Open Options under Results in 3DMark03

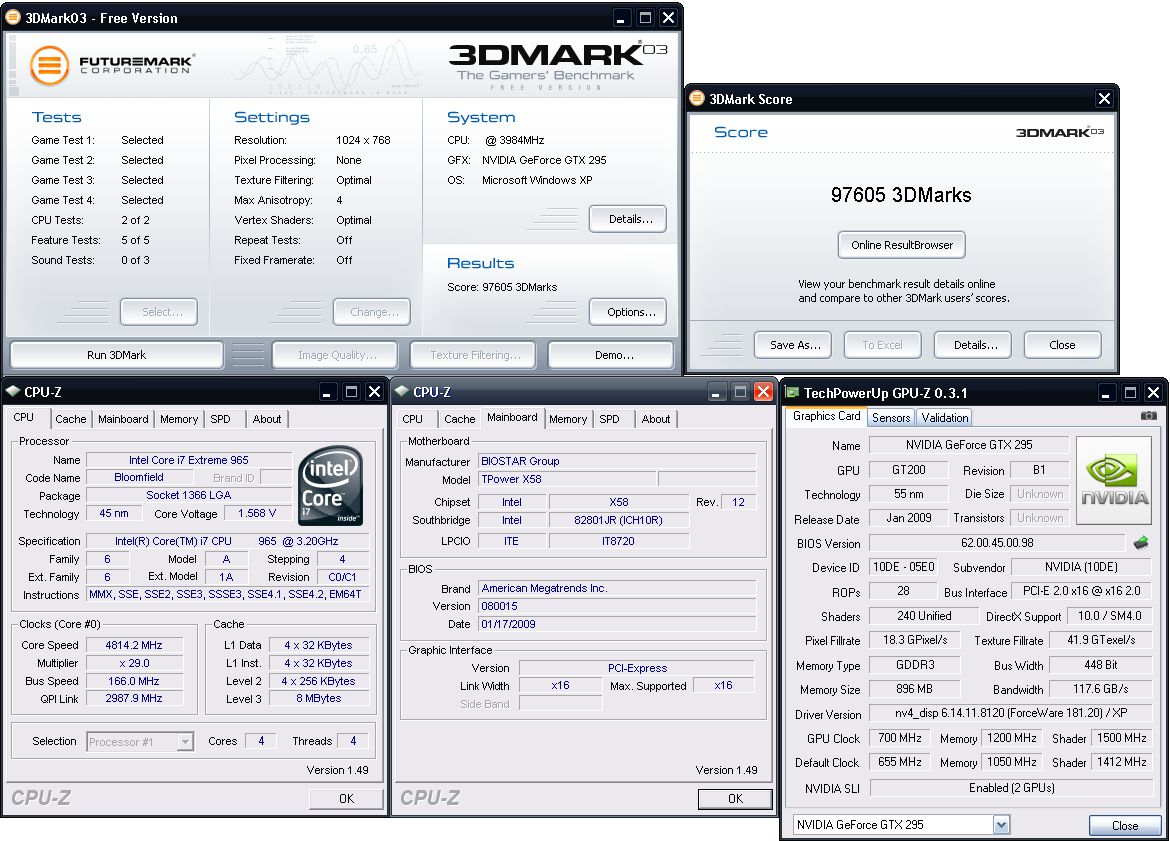[630, 312]
